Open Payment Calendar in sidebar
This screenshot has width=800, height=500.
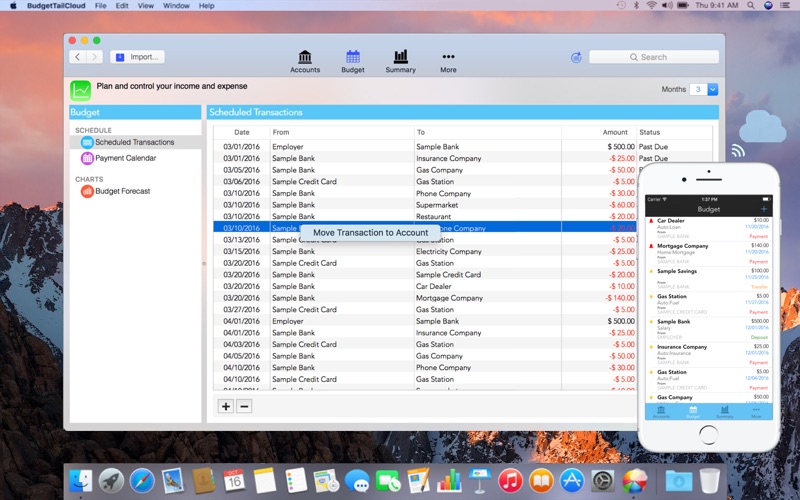tap(125, 158)
